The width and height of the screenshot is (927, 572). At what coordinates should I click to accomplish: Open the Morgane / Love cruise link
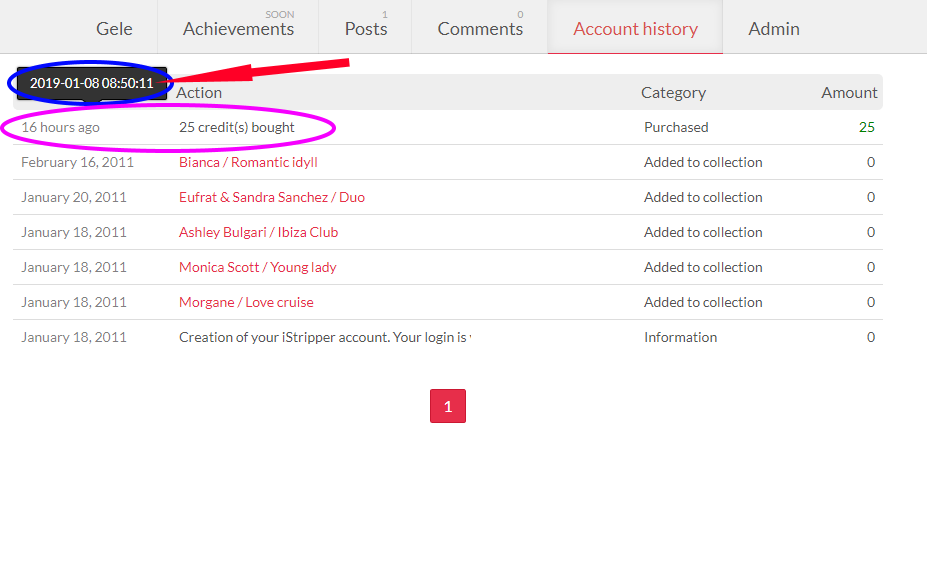pyautogui.click(x=246, y=302)
